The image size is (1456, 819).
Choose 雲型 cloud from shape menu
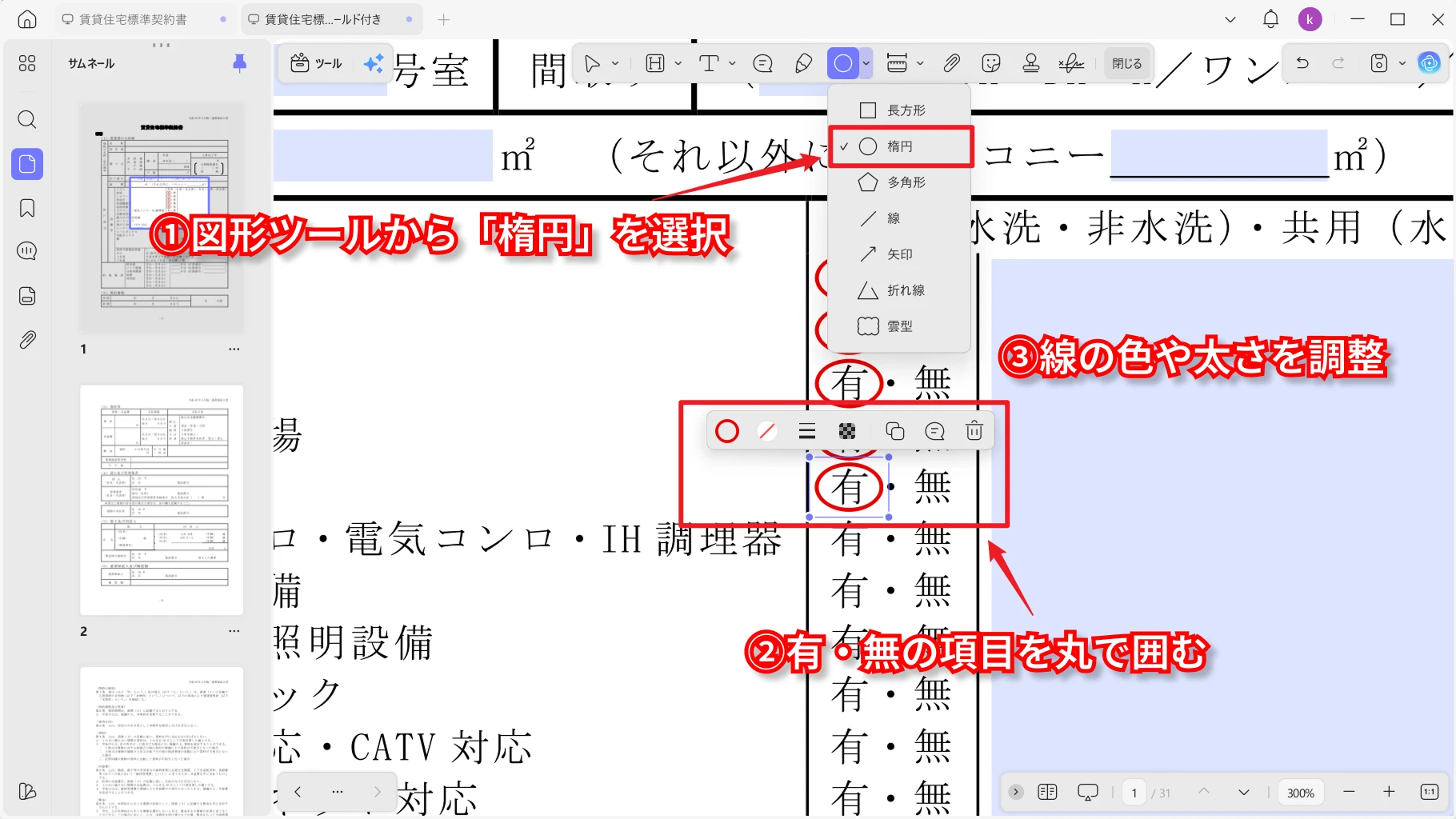[x=899, y=326]
